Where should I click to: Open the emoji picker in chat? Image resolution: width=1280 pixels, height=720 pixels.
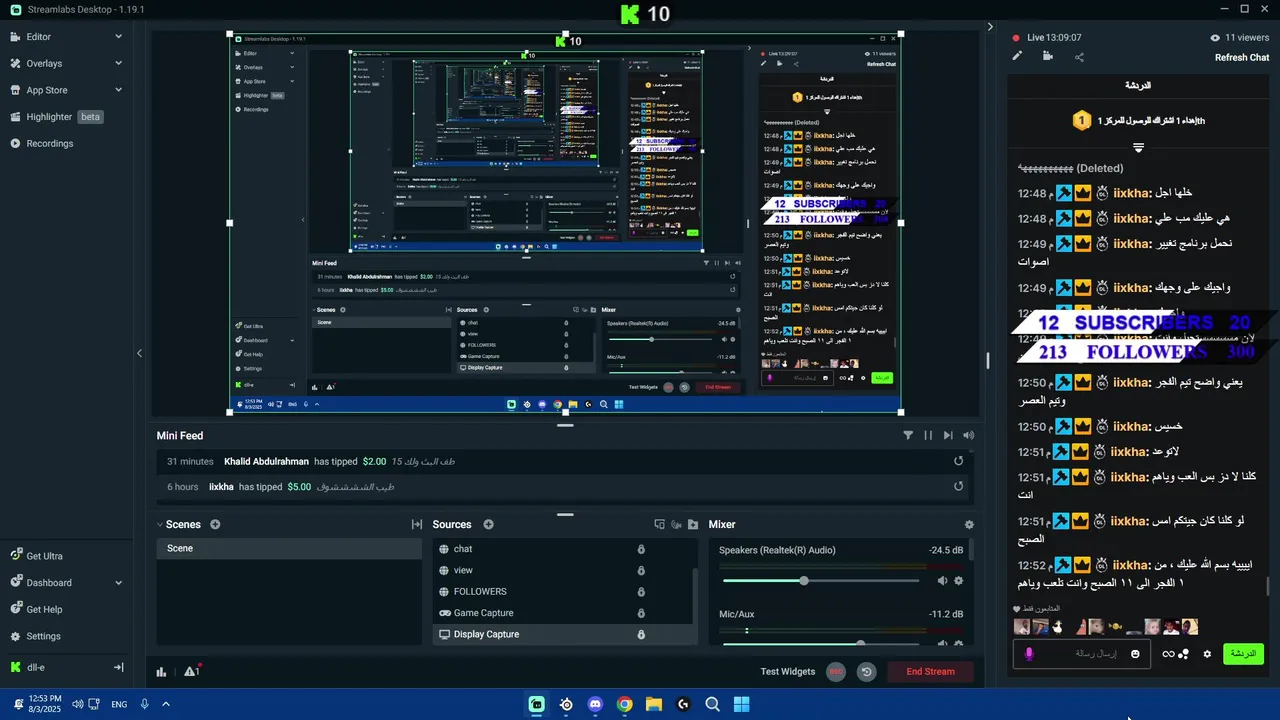[1135, 654]
